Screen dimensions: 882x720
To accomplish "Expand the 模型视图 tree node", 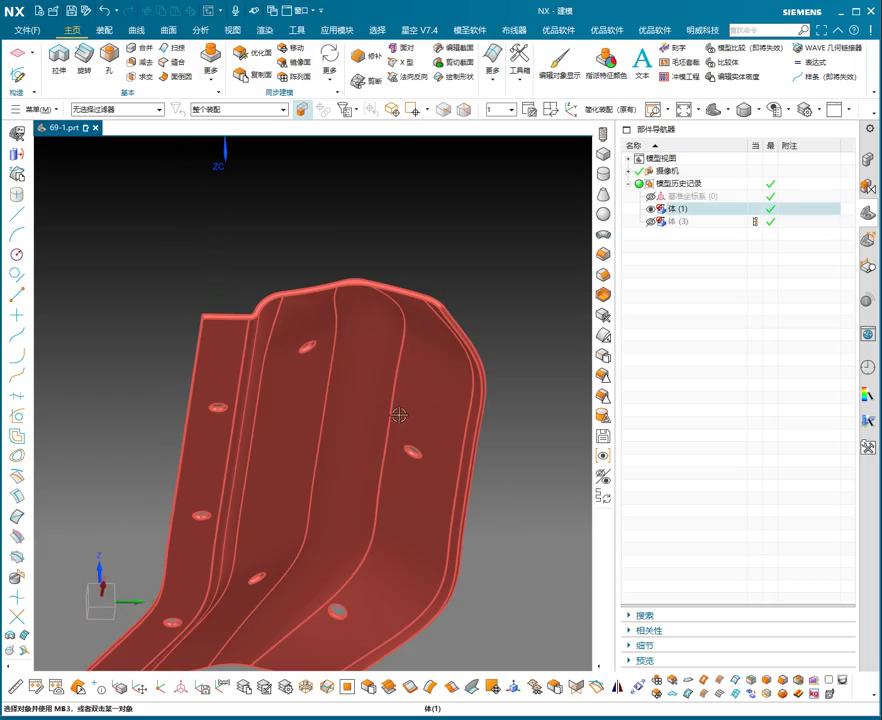I will pos(628,159).
